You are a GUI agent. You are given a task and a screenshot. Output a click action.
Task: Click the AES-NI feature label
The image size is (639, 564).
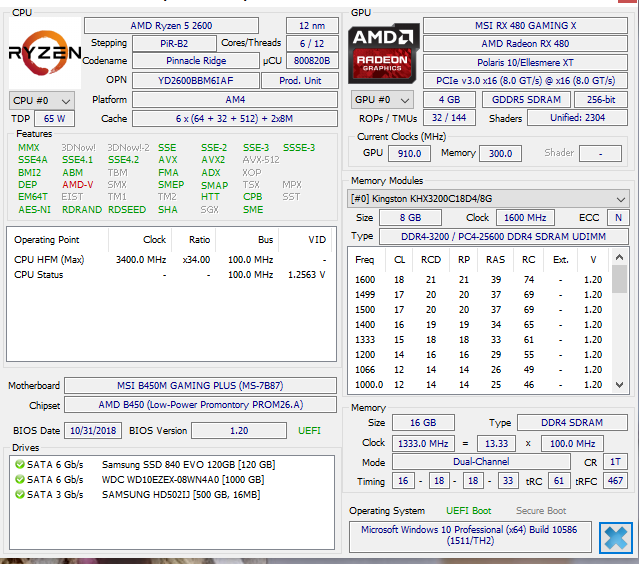pos(35,209)
